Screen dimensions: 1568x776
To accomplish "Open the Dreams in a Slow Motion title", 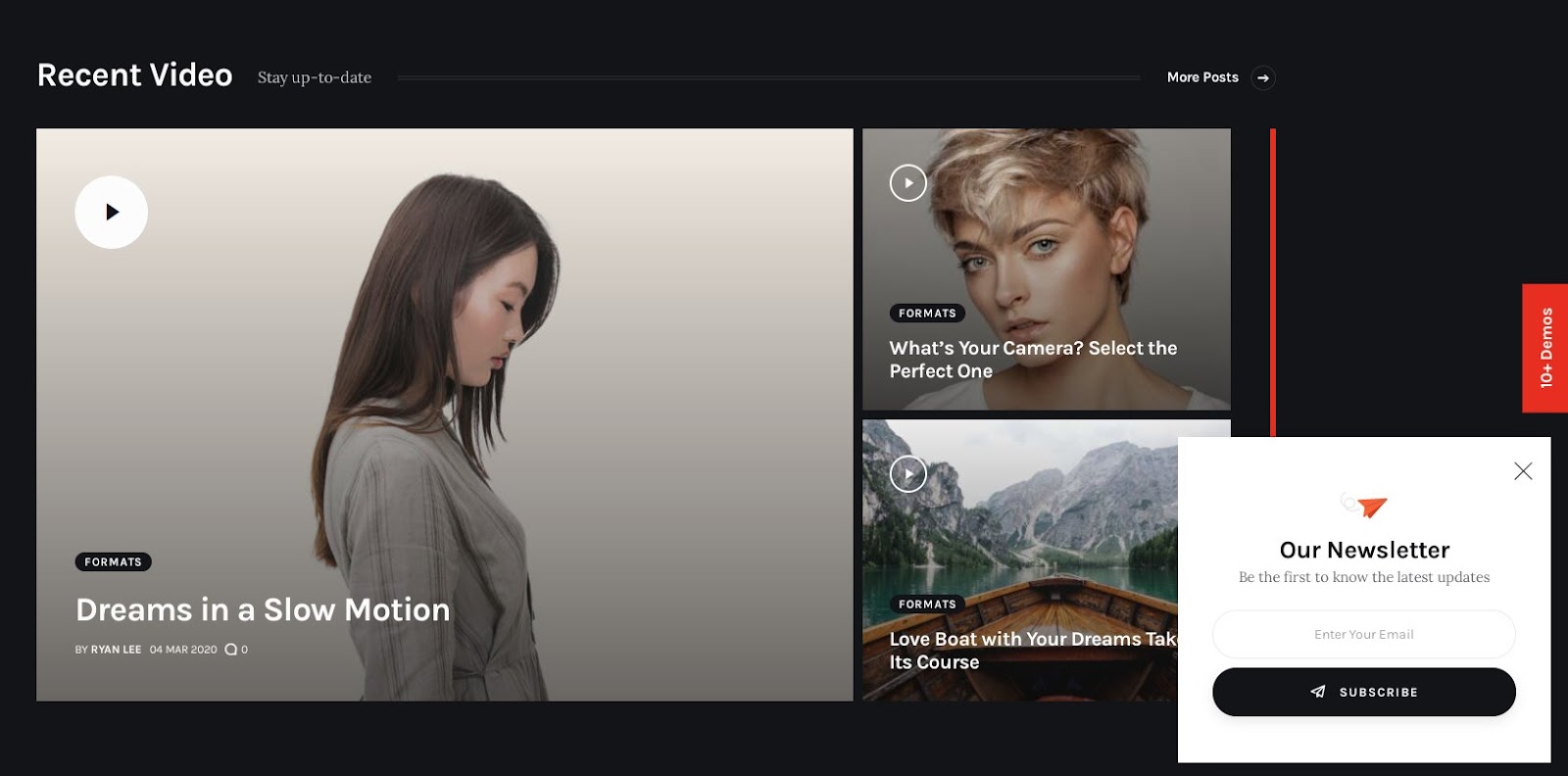I will [x=263, y=609].
